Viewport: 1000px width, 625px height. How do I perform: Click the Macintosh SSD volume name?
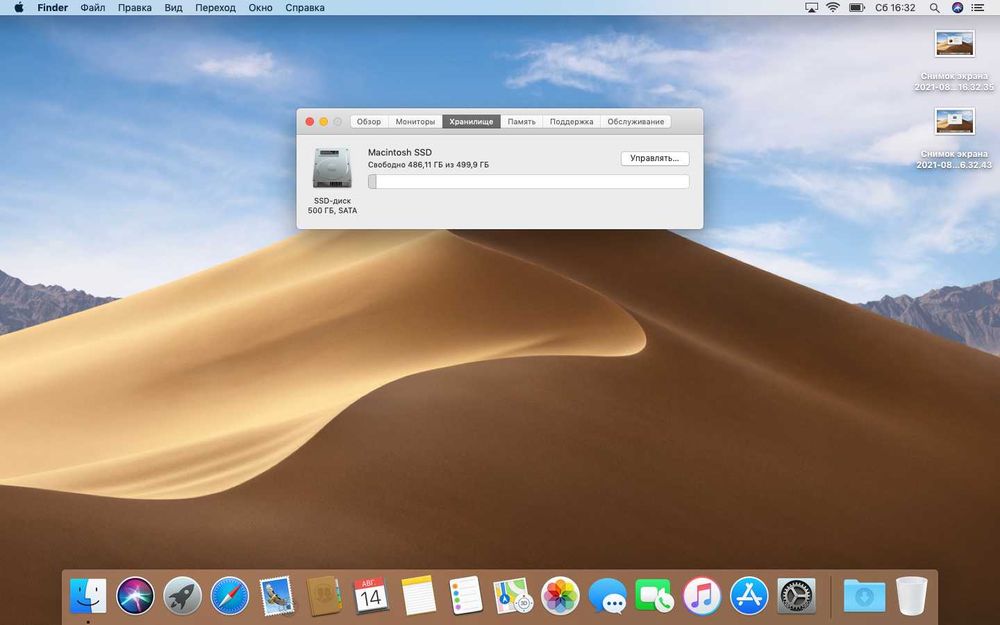[400, 152]
